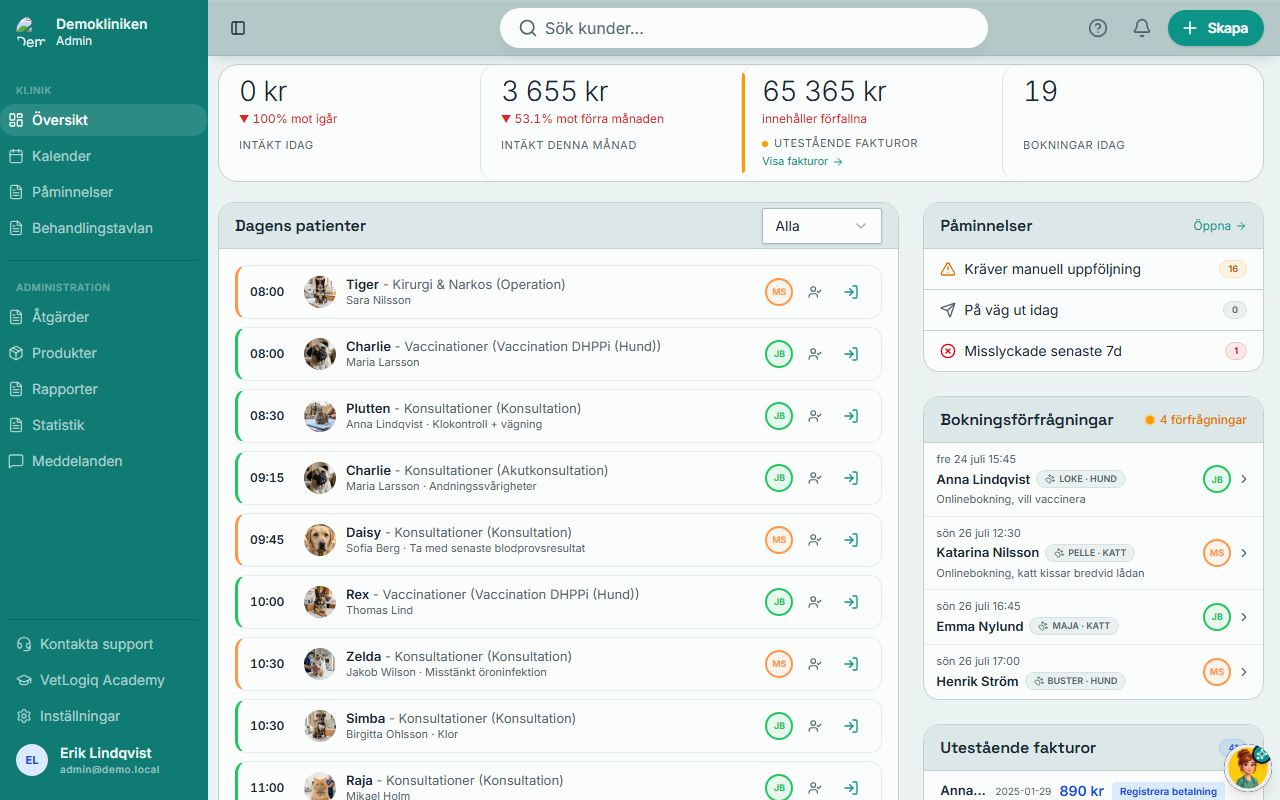1280x800 pixels.
Task: Focus the Sök kunder search field
Action: coord(744,28)
